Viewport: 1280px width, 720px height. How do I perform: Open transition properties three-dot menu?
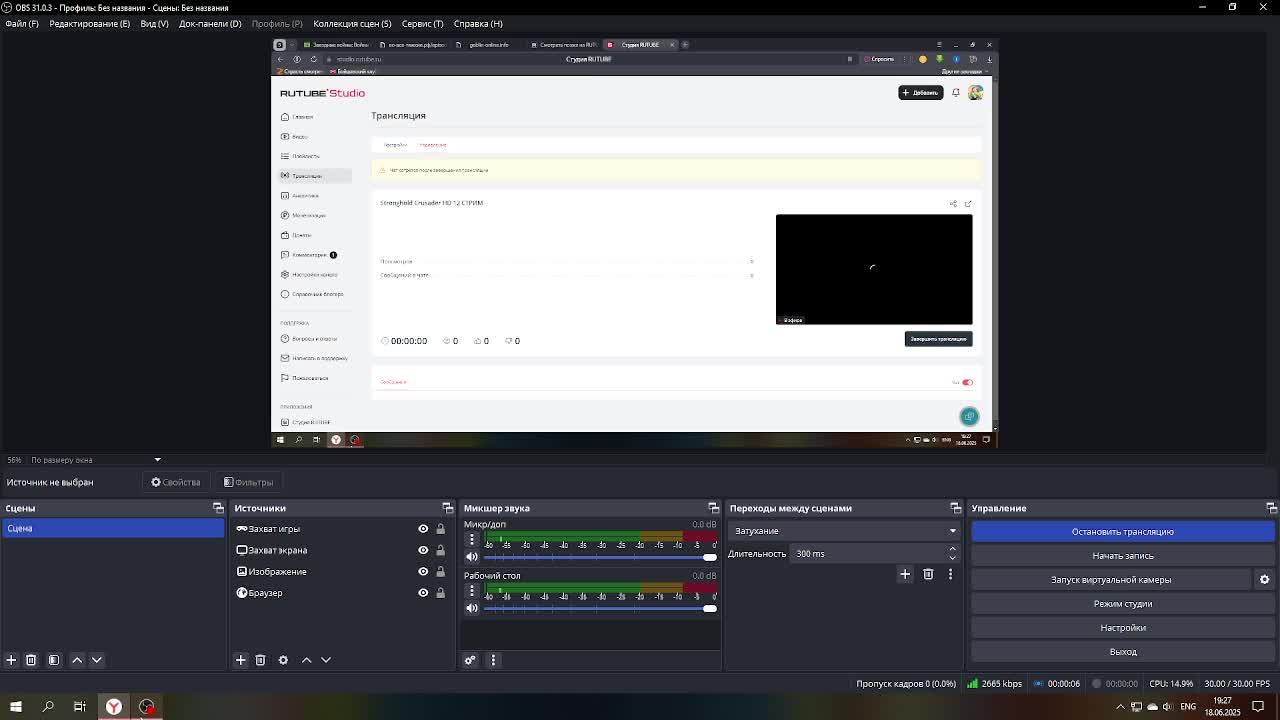(x=950, y=574)
